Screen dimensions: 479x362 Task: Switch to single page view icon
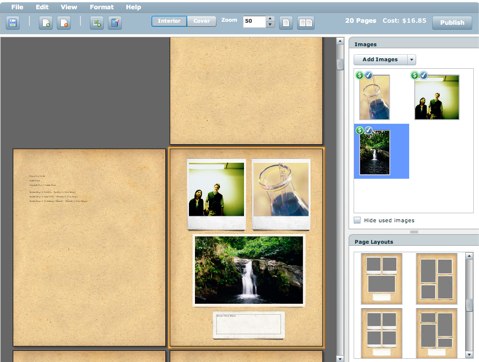tap(286, 23)
